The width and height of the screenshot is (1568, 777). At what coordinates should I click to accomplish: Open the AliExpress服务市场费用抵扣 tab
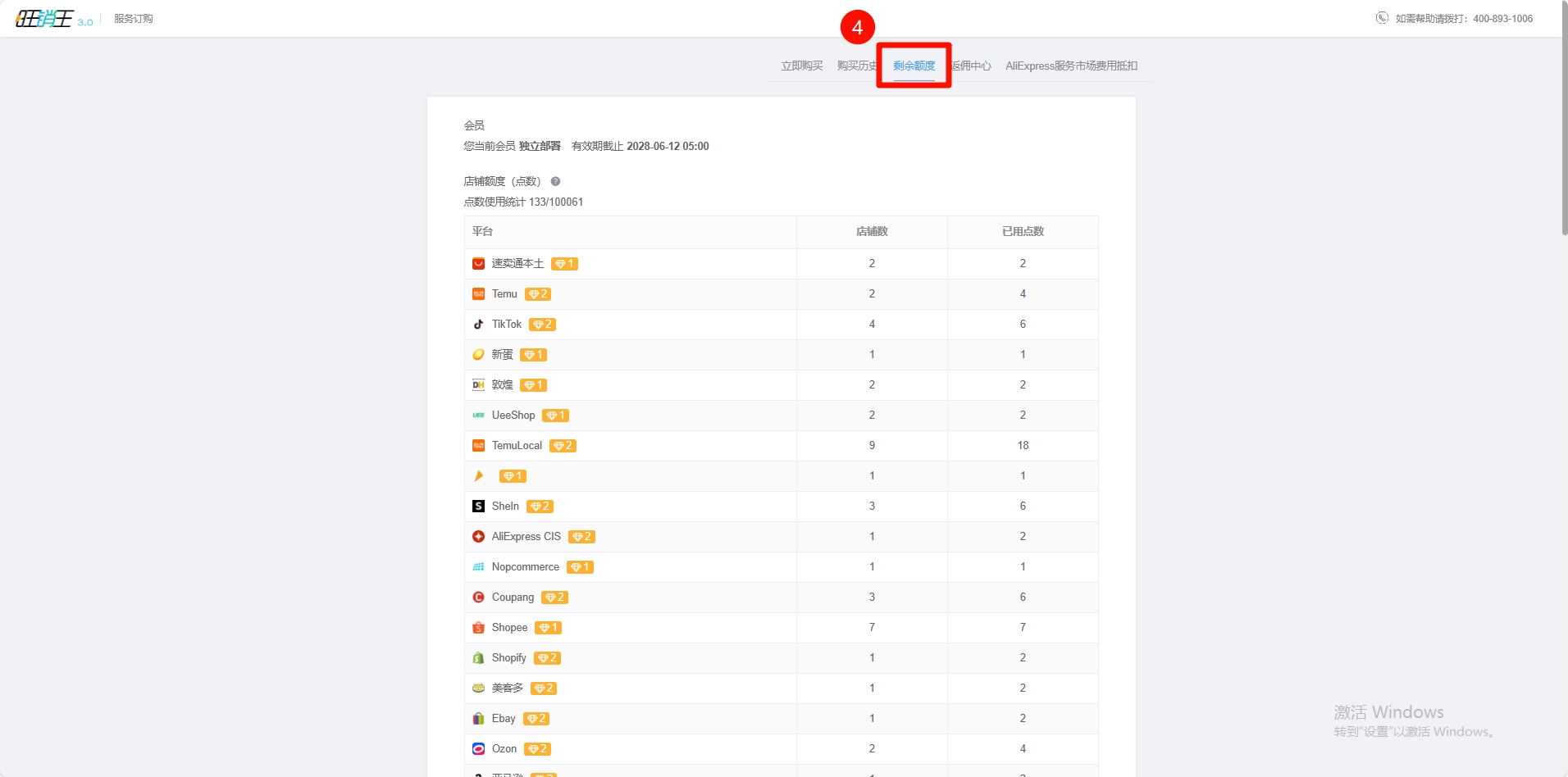[x=1071, y=66]
